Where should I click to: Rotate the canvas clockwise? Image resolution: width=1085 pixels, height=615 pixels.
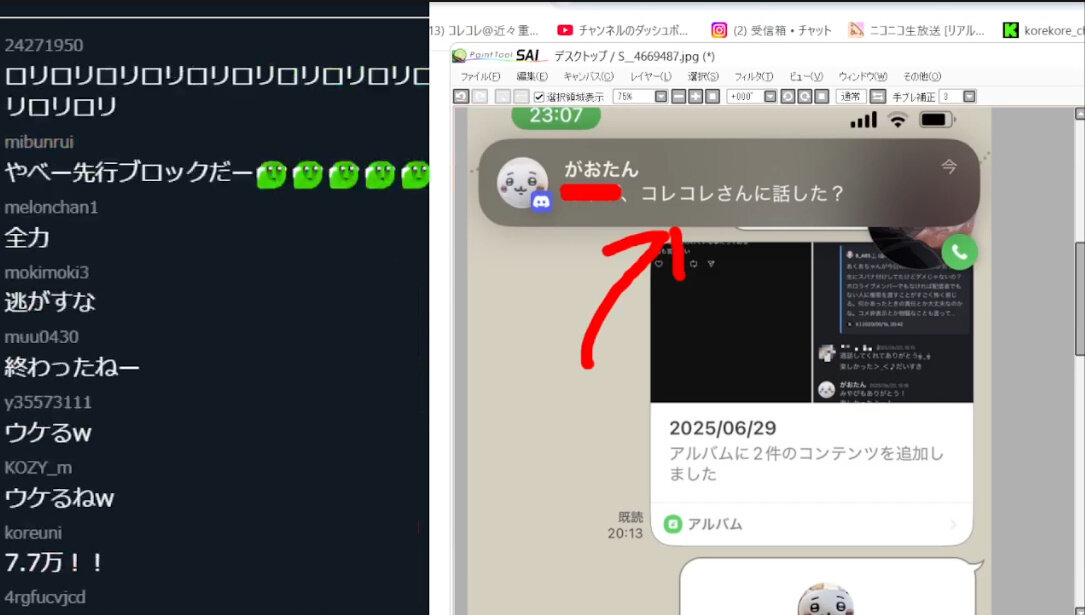(x=804, y=97)
